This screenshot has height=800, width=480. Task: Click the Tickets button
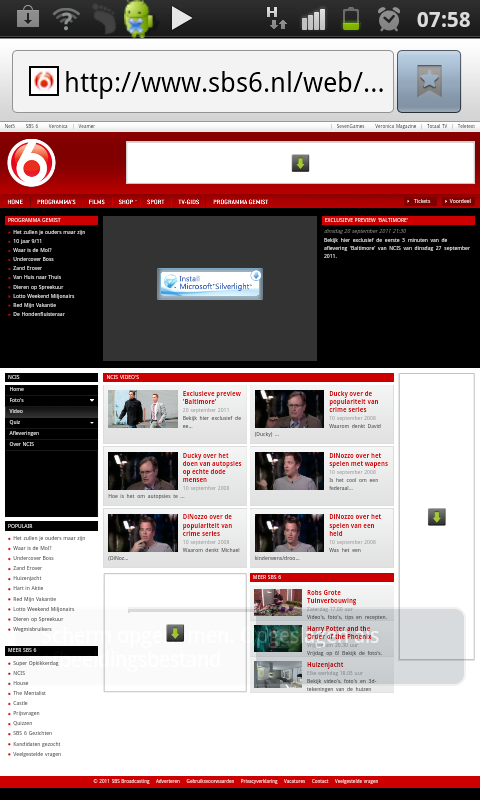(x=419, y=201)
